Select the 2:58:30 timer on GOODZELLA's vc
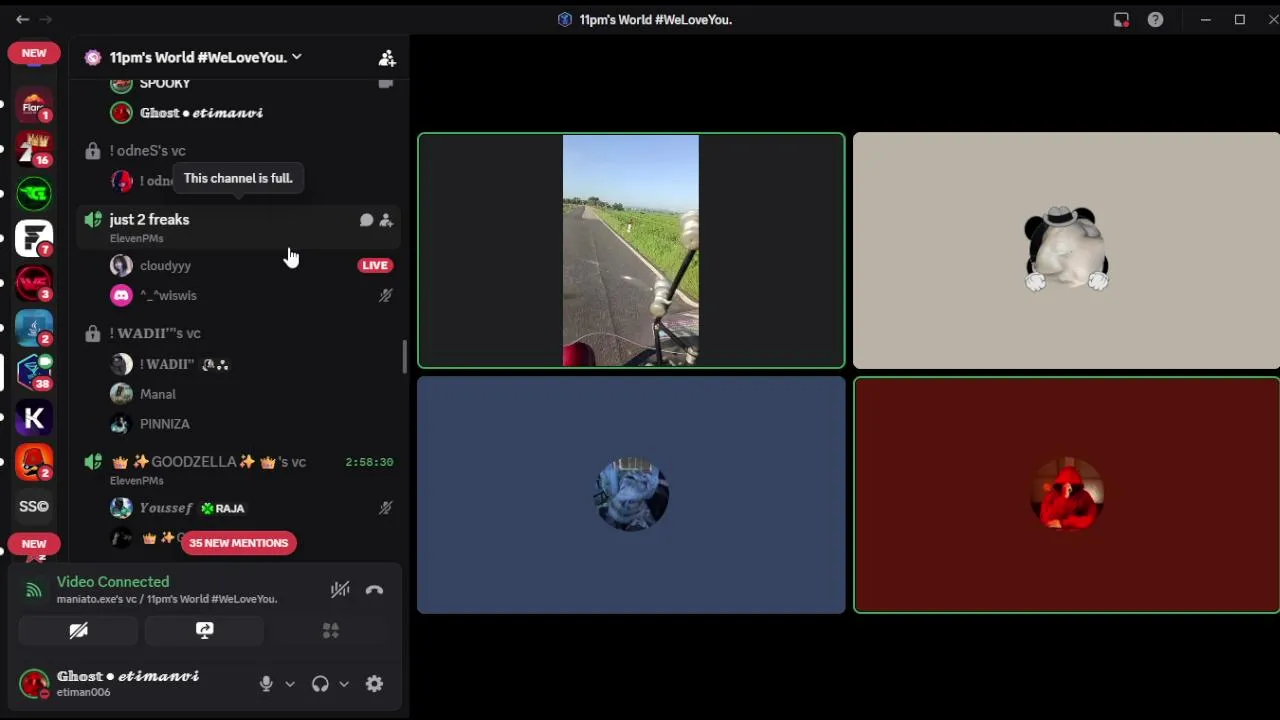The image size is (1280, 720). [369, 462]
